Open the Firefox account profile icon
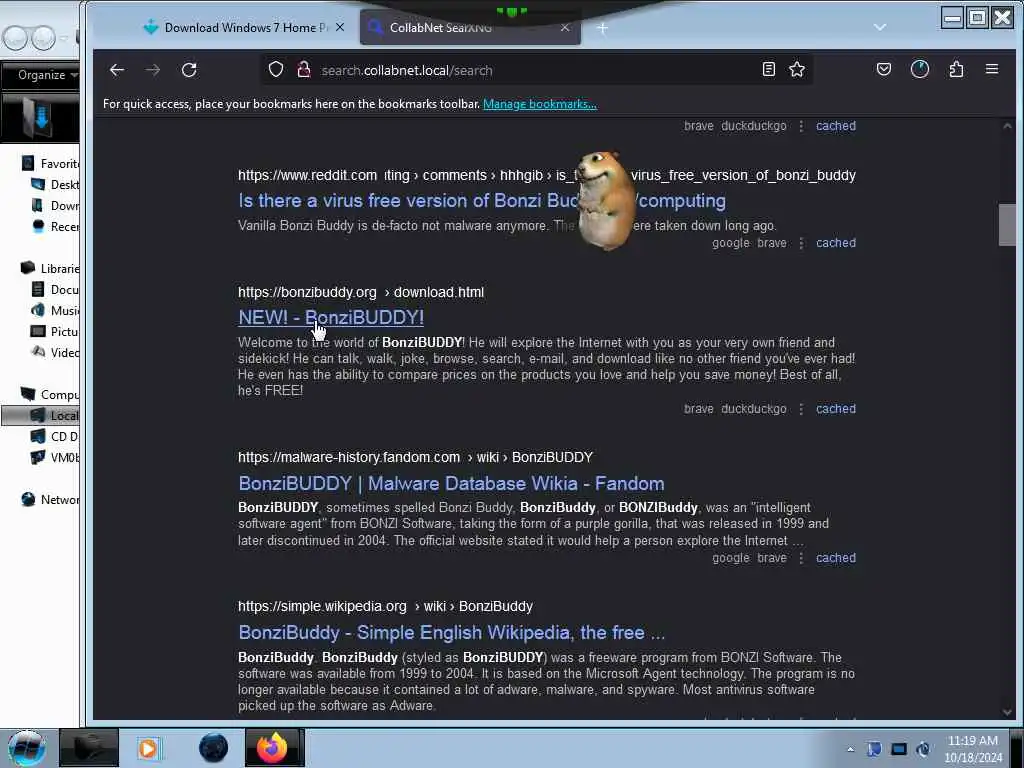 tap(920, 69)
